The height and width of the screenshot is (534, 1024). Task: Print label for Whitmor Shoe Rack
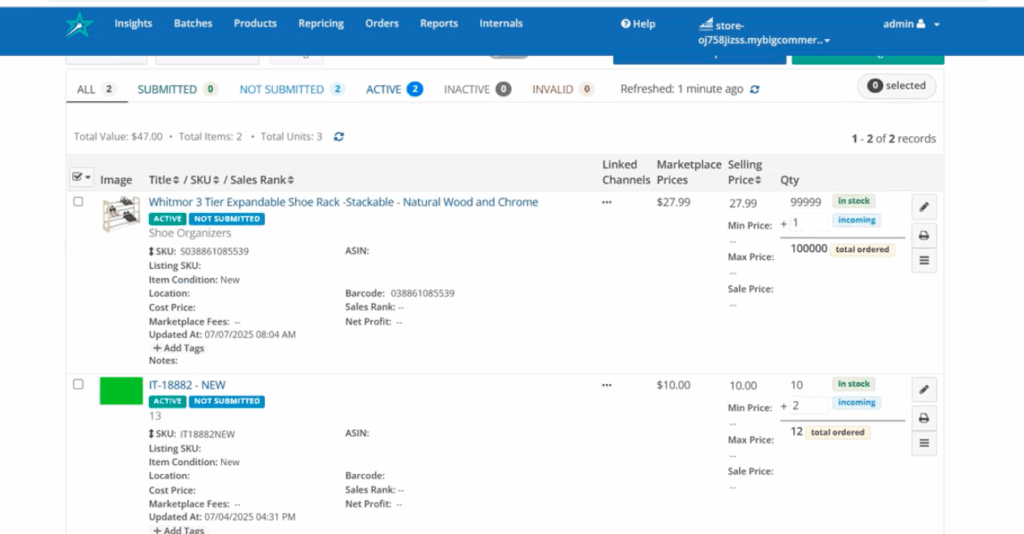924,235
